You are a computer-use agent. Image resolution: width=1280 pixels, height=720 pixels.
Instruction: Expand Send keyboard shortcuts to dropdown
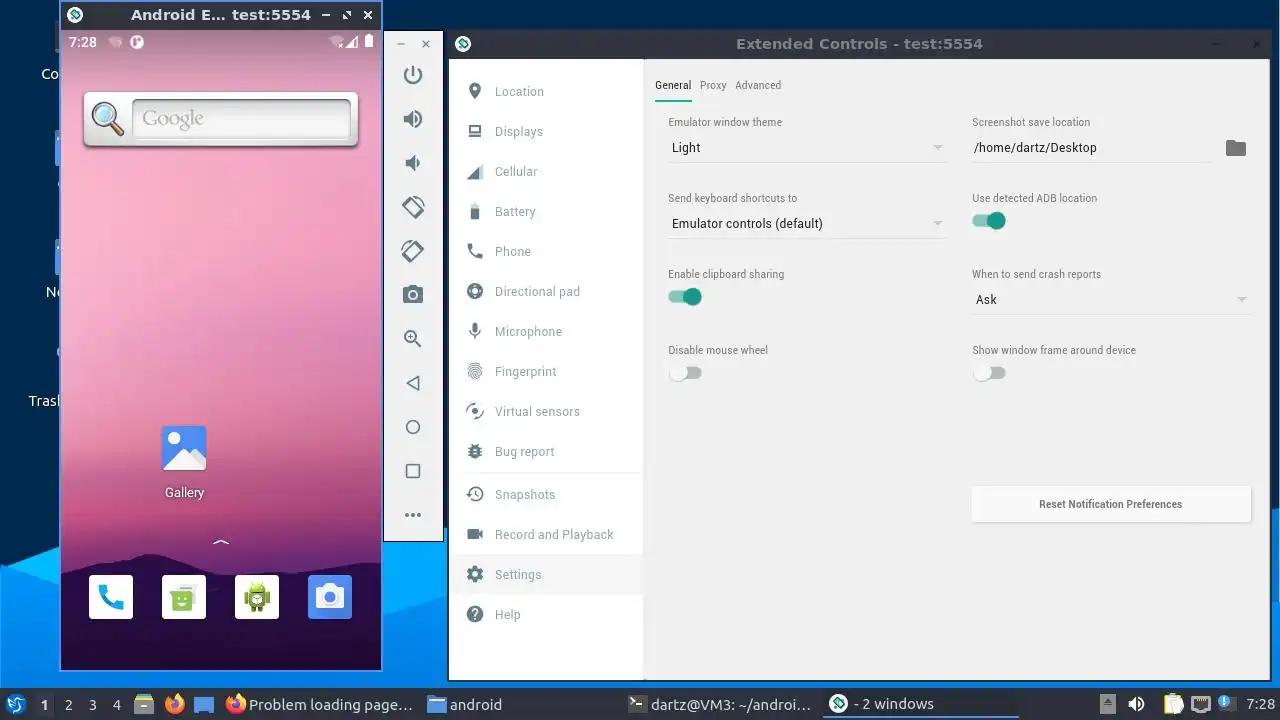[x=807, y=224]
